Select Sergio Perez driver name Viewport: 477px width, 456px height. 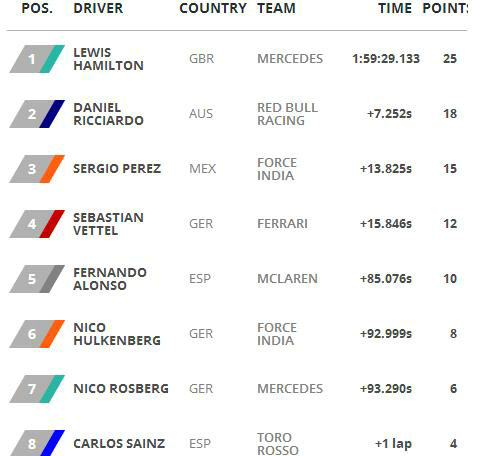(117, 169)
